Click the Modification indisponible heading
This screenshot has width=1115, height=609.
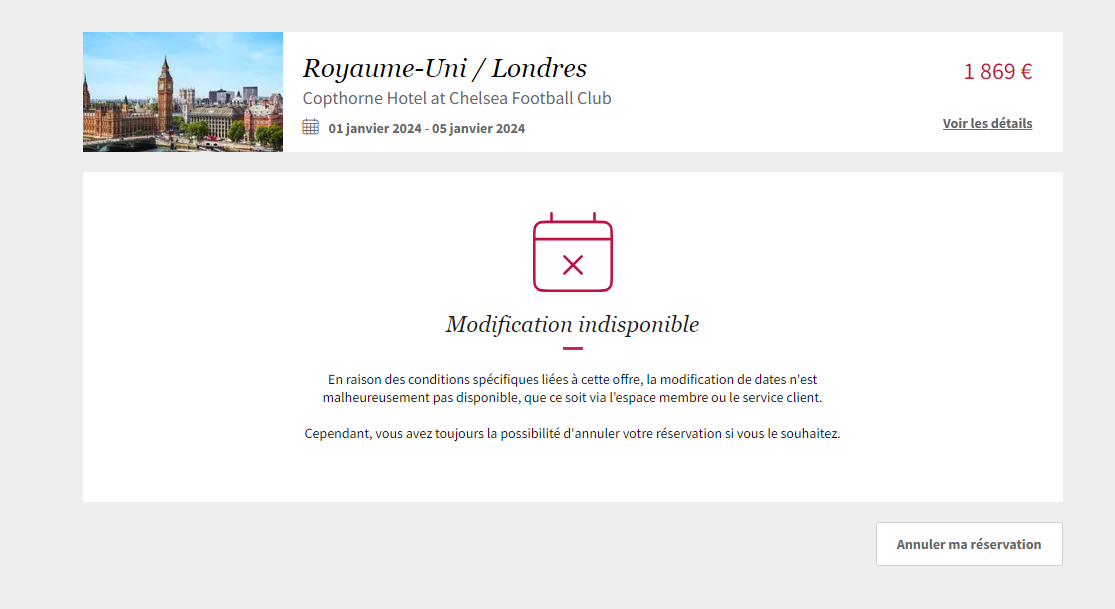572,324
